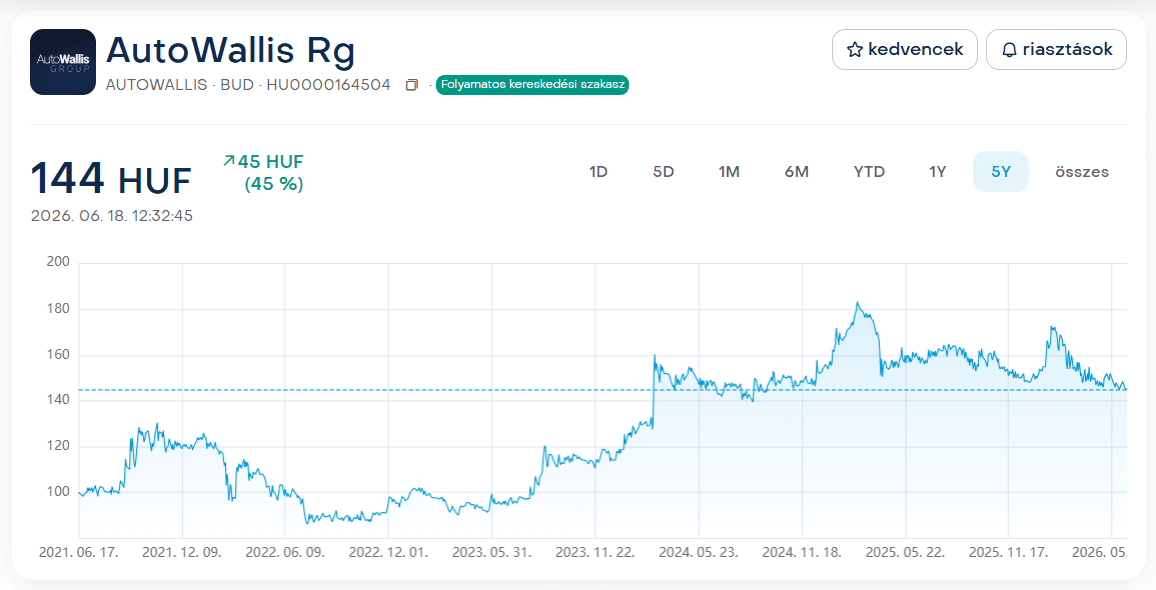Click the 2025. 05. 22. date label
1156x590 pixels.
tap(905, 552)
